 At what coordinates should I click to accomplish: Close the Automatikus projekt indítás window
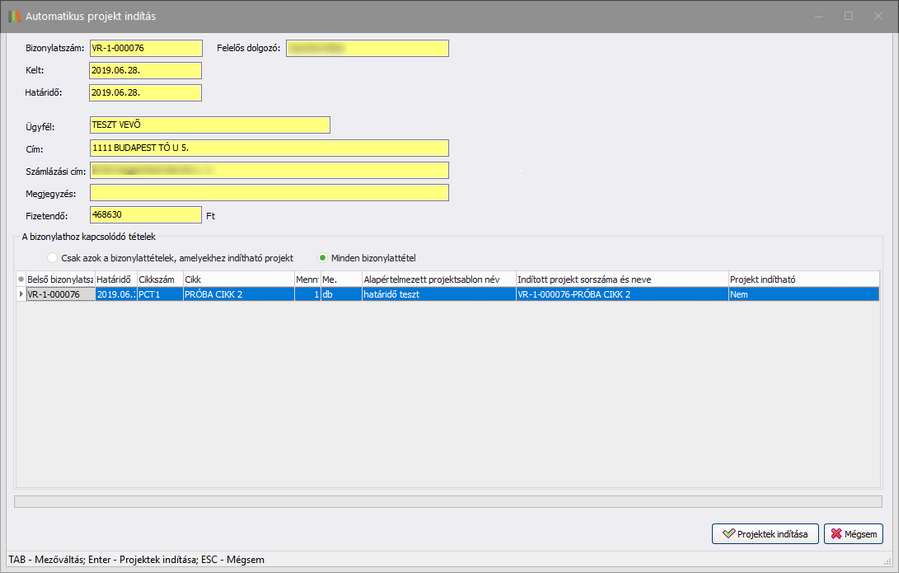877,16
